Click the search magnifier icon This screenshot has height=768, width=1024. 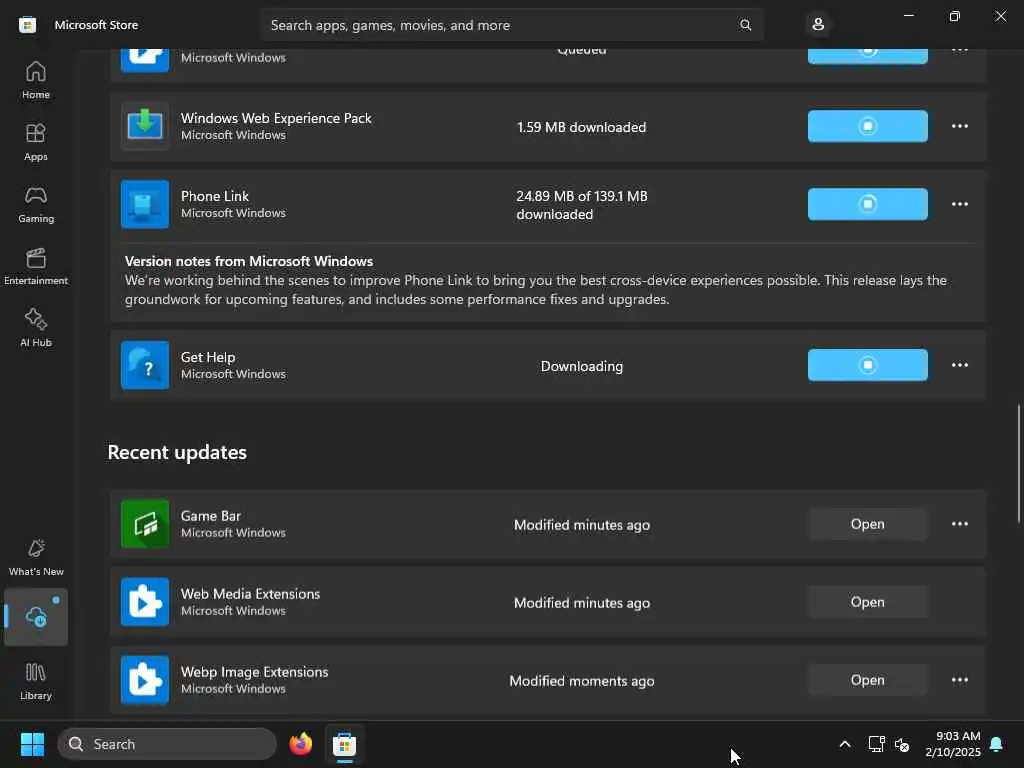(745, 25)
